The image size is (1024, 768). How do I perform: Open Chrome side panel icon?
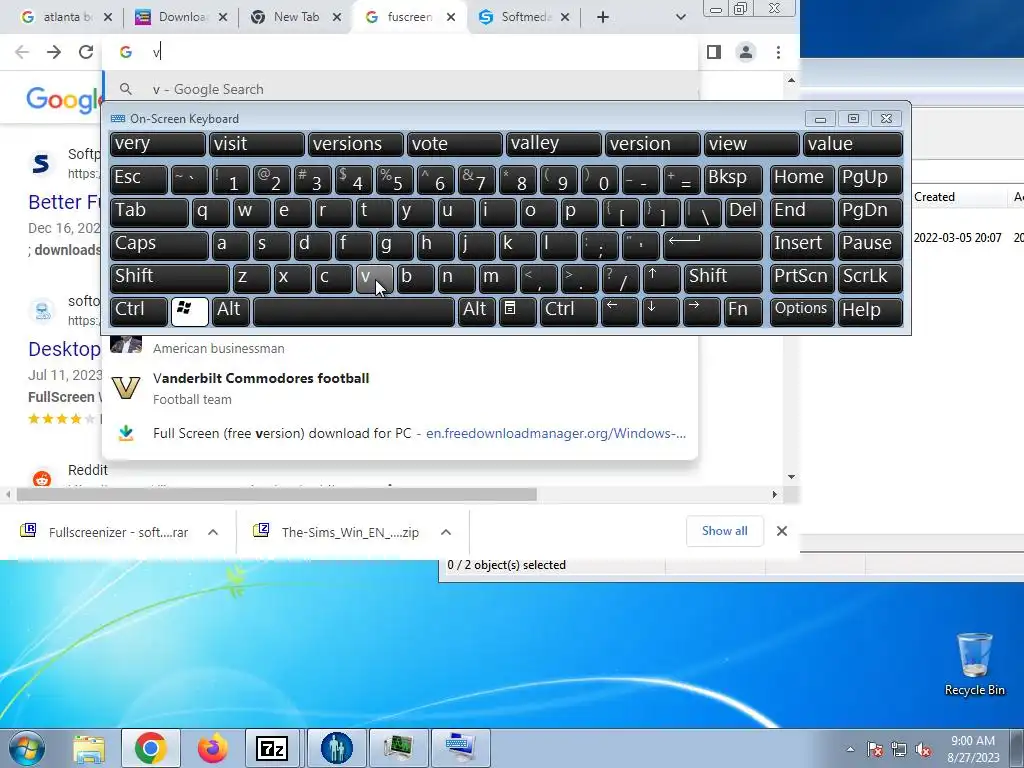click(714, 52)
